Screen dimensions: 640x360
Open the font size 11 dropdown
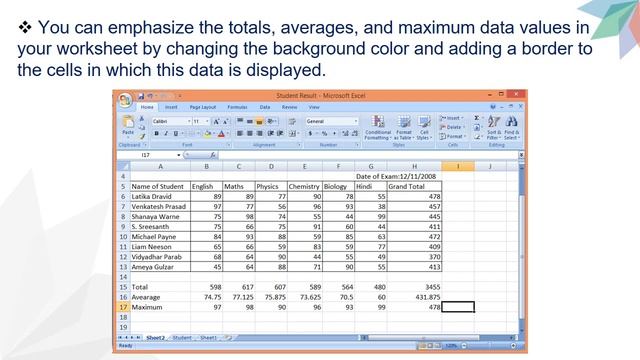pos(207,121)
